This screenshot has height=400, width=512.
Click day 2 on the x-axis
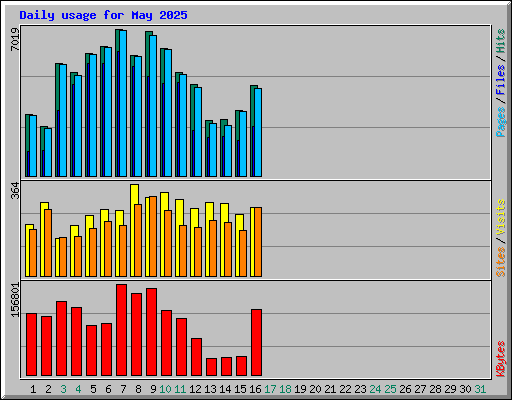pos(48,389)
